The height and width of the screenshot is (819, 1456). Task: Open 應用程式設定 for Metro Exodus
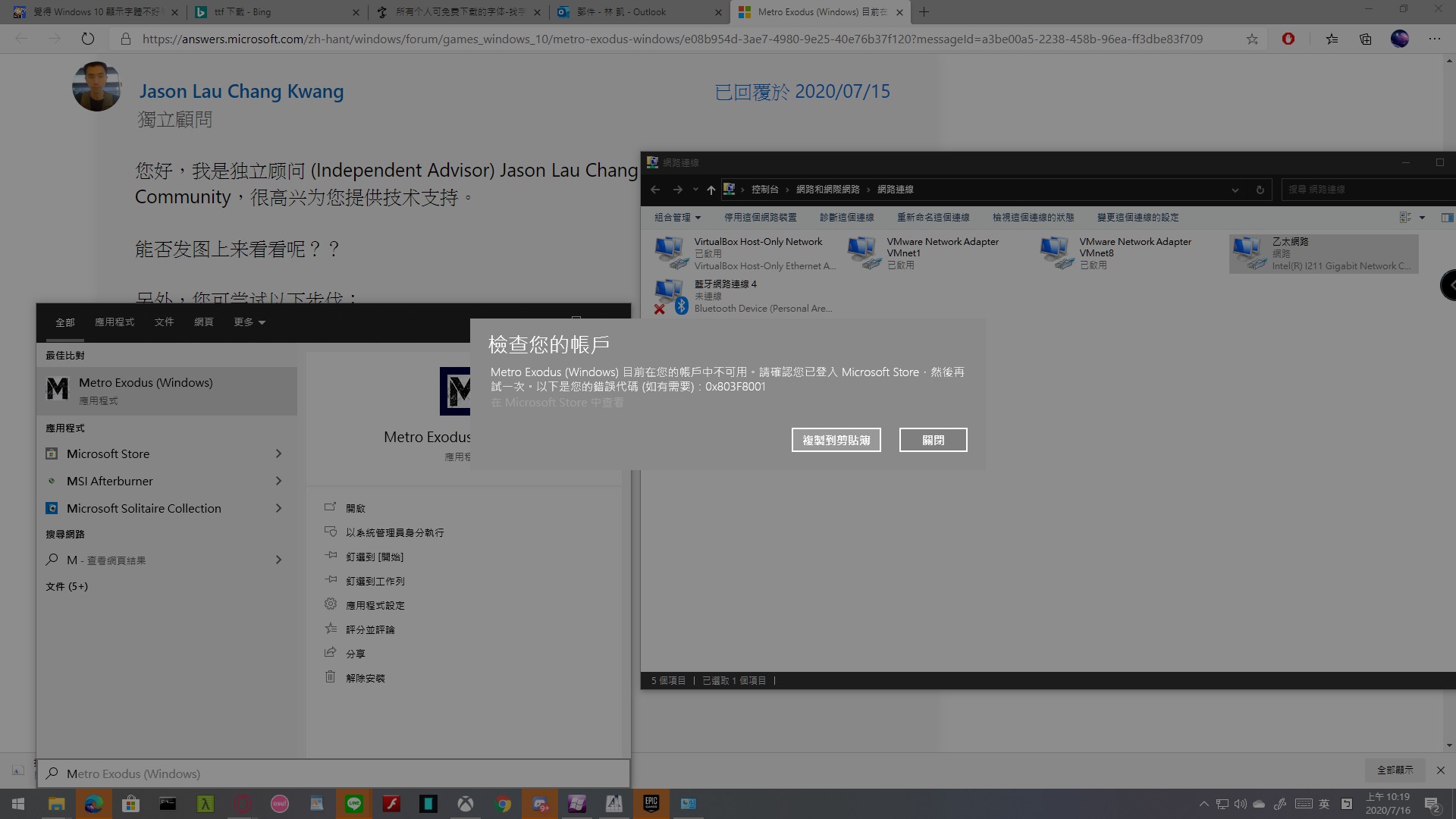click(x=375, y=605)
